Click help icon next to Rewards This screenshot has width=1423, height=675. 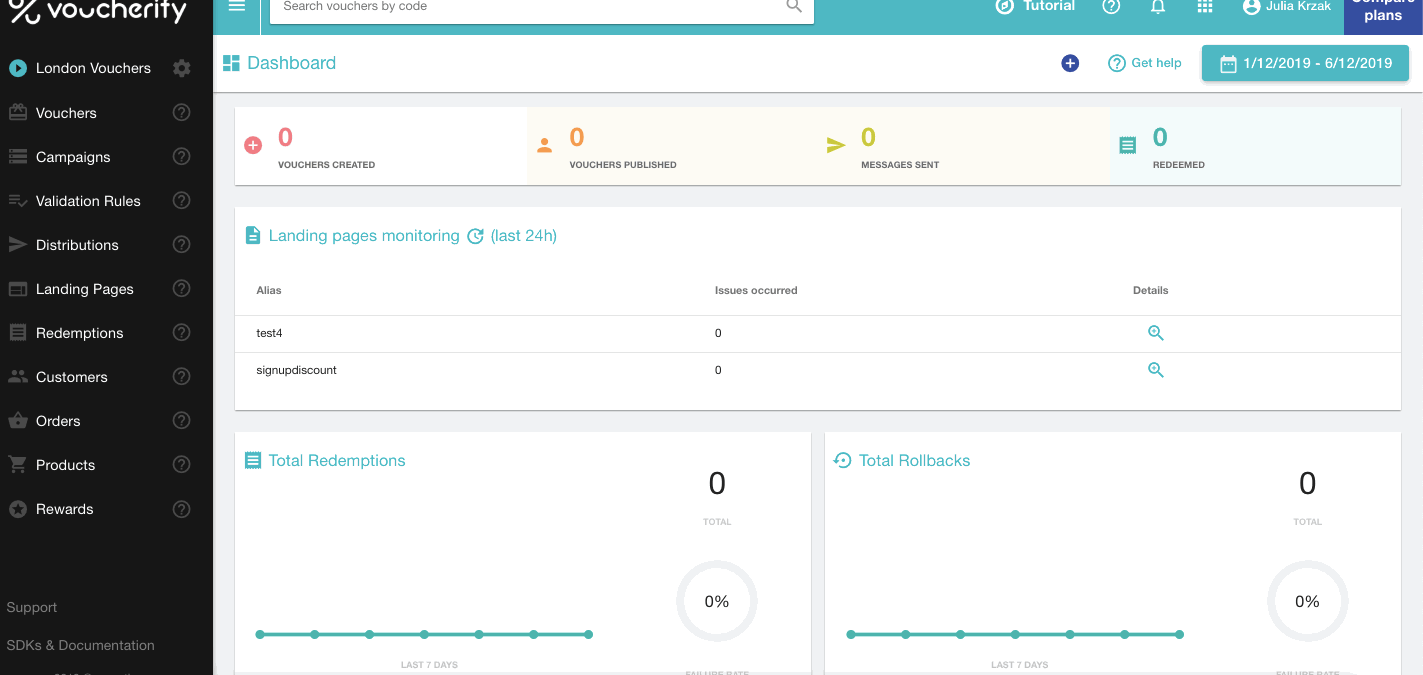[x=181, y=508]
